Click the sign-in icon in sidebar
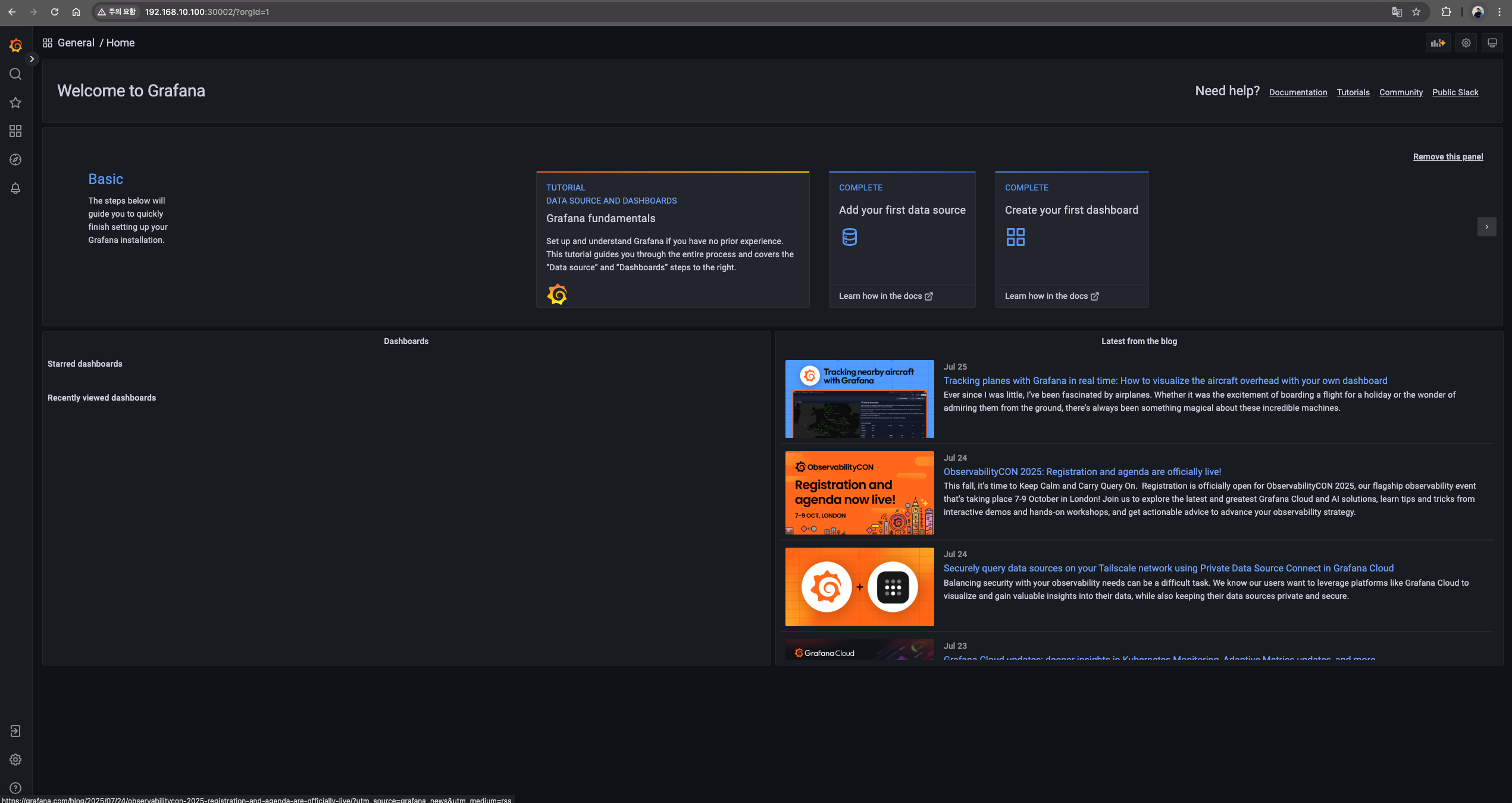 (x=15, y=731)
